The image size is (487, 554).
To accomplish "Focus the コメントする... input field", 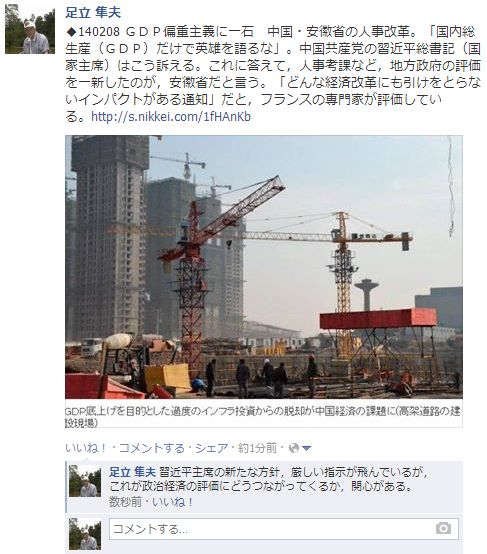I will click(284, 529).
